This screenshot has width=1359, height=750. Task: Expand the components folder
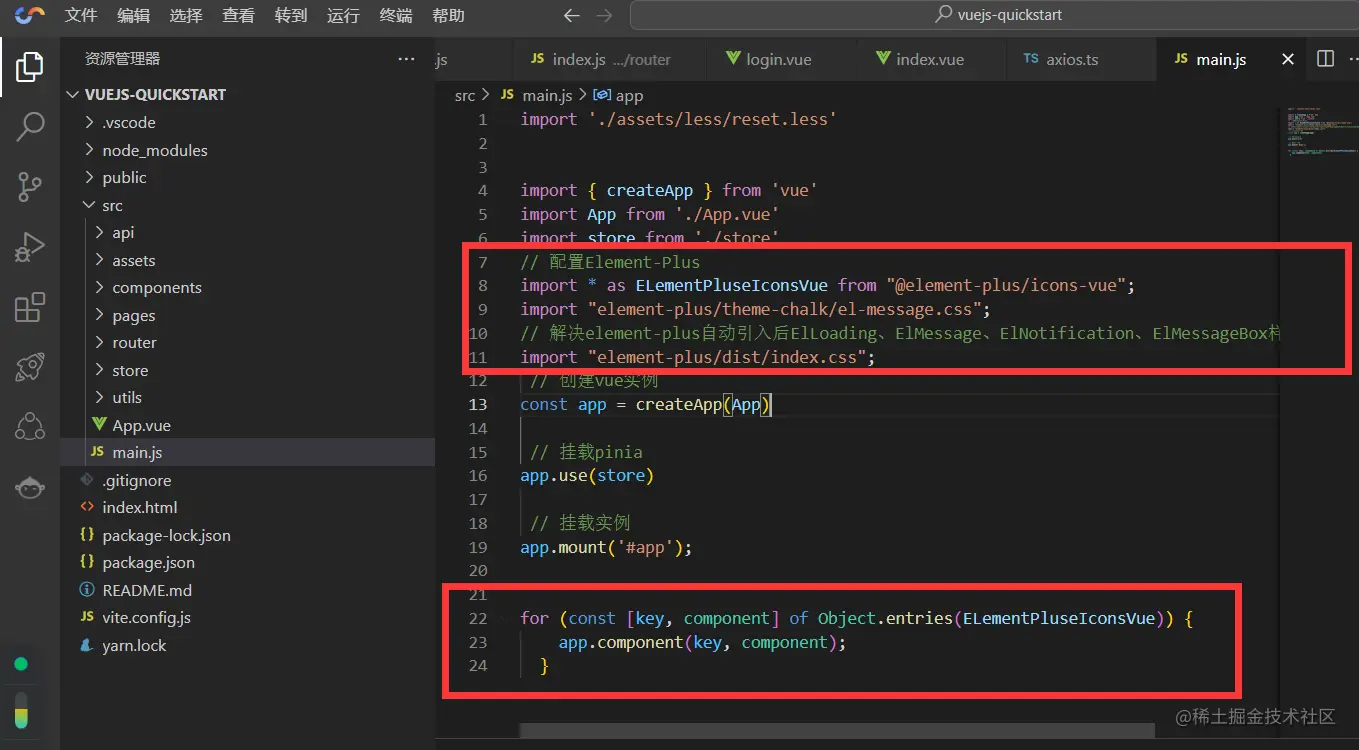[x=247, y=287]
